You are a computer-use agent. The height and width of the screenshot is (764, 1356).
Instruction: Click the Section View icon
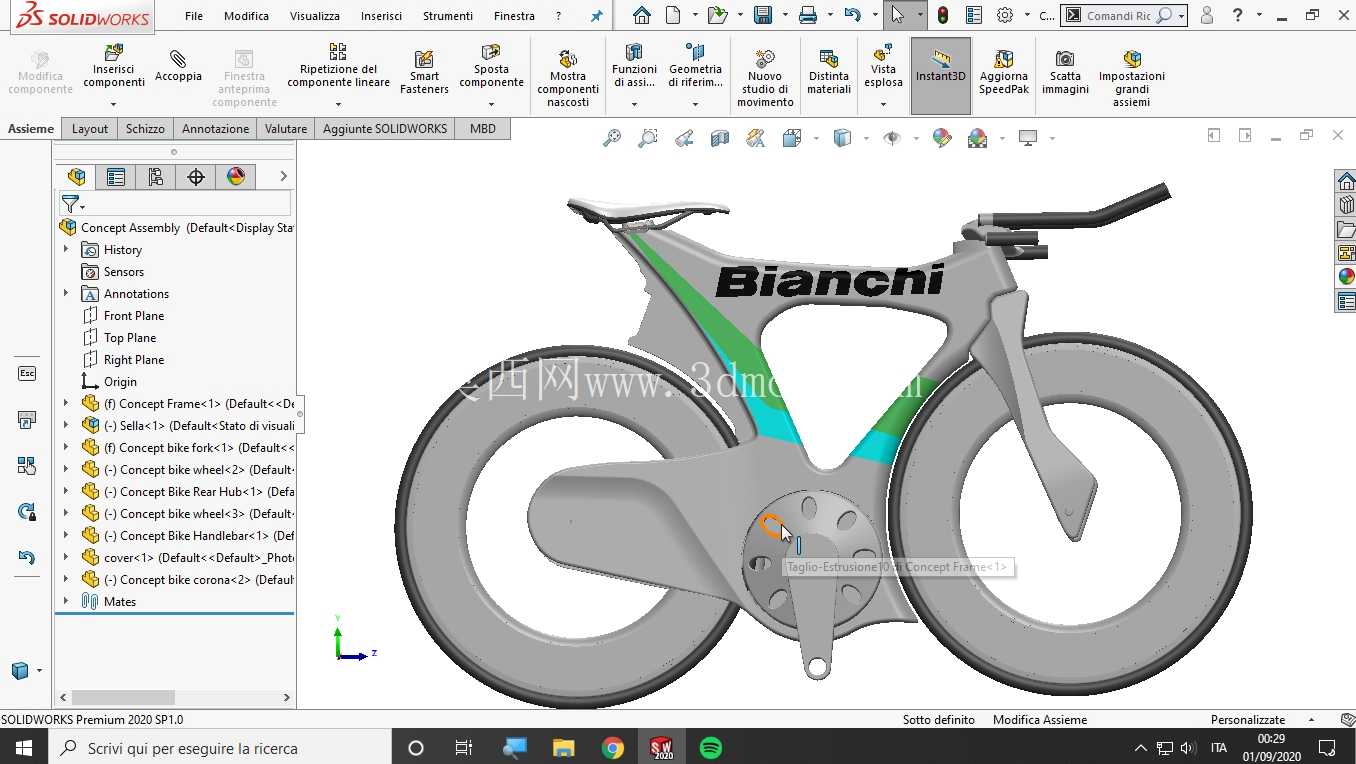pyautogui.click(x=720, y=138)
